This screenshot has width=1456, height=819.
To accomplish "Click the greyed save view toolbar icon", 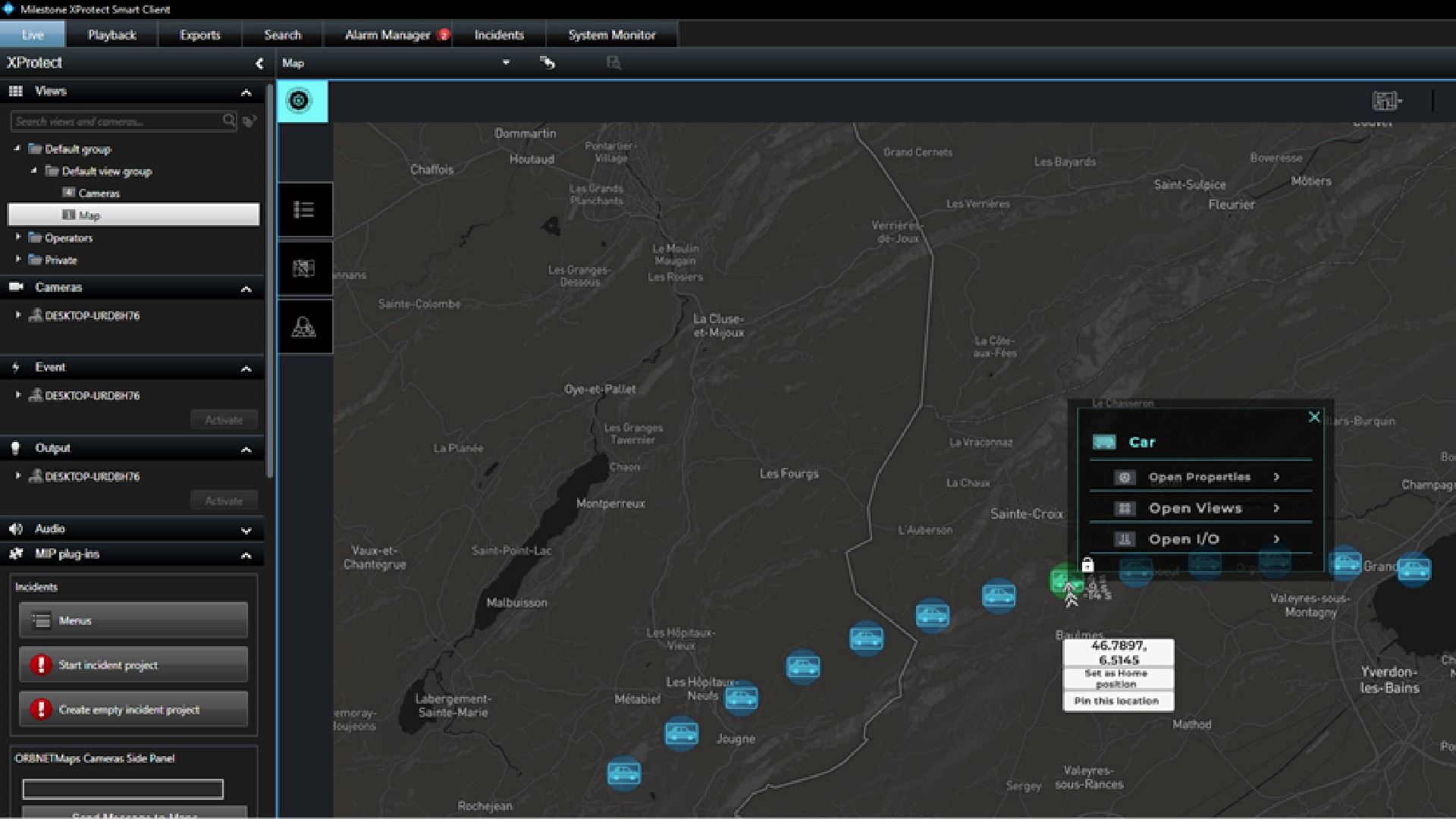I will coord(613,63).
